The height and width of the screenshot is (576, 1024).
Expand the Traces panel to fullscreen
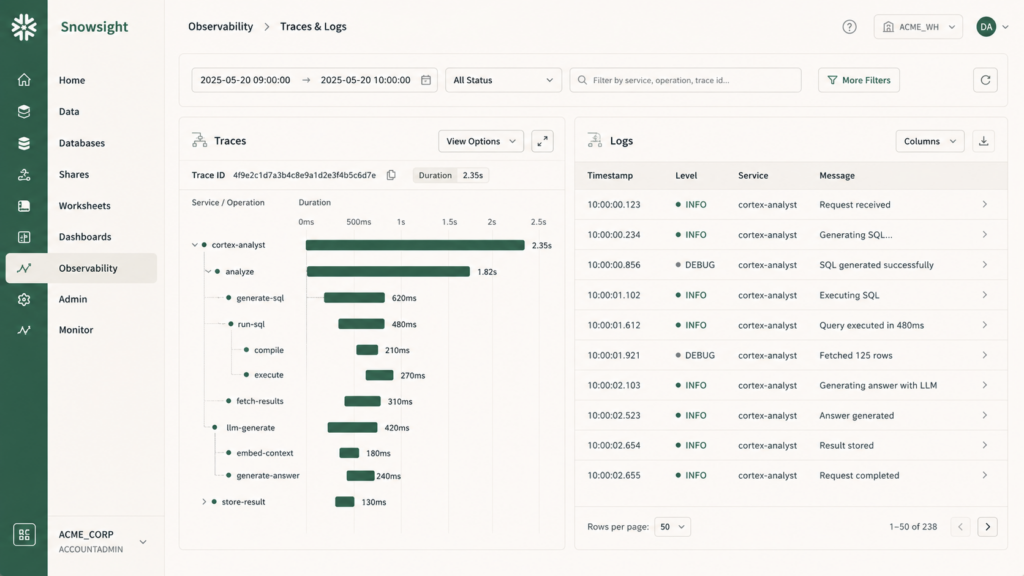542,141
